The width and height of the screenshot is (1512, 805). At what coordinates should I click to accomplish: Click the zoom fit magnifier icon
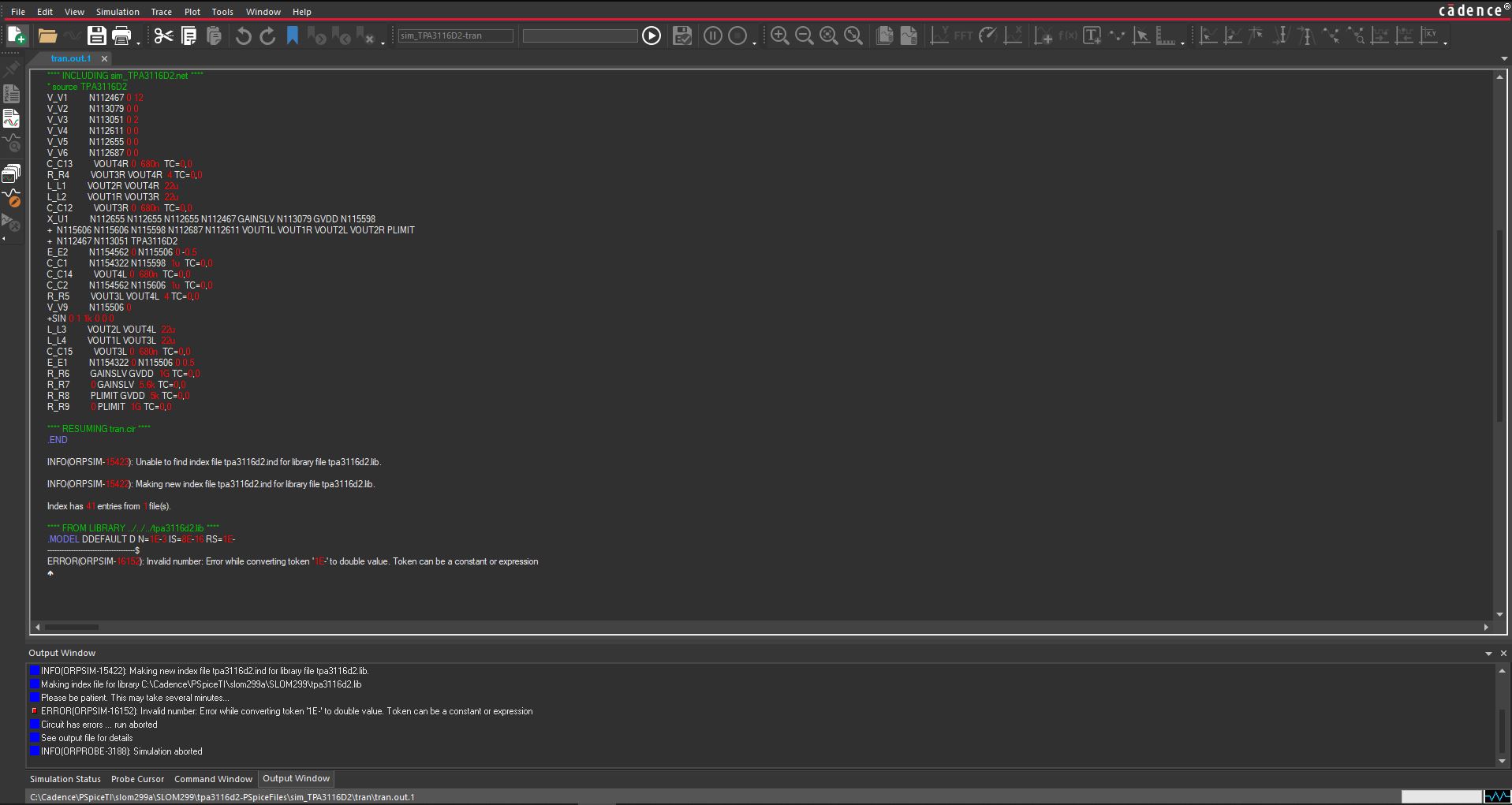[853, 35]
